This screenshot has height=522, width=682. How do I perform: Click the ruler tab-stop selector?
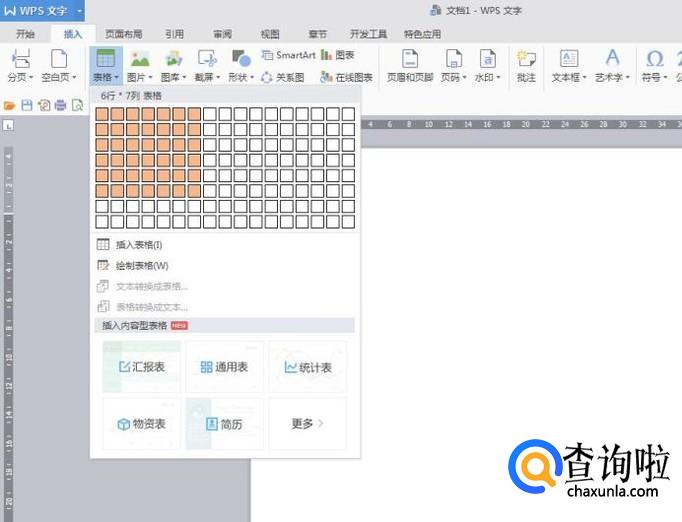coord(8,126)
